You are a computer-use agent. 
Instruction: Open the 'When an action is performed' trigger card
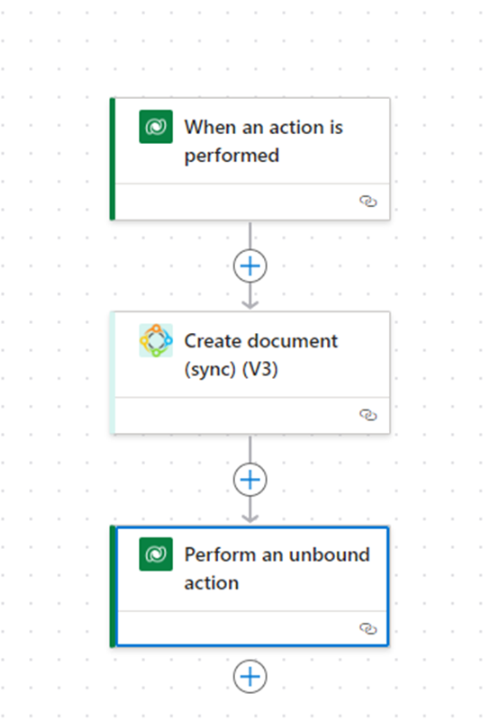tap(250, 159)
